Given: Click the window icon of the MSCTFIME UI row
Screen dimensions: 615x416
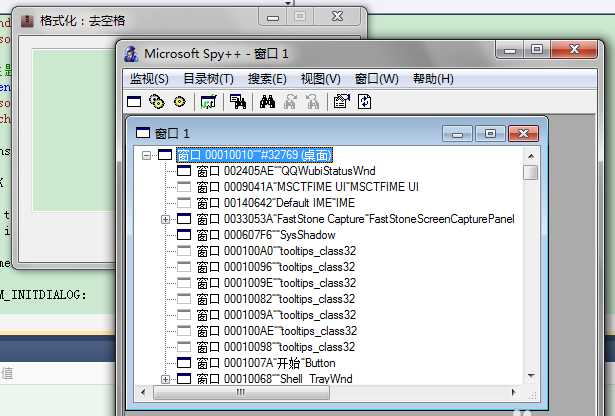Looking at the screenshot, I should pos(184,187).
